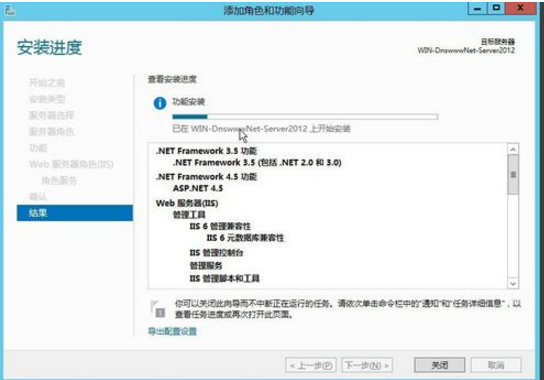544x380 pixels.
Task: Select the Web 服务器角色(IIS) step
Action: [x=71, y=164]
